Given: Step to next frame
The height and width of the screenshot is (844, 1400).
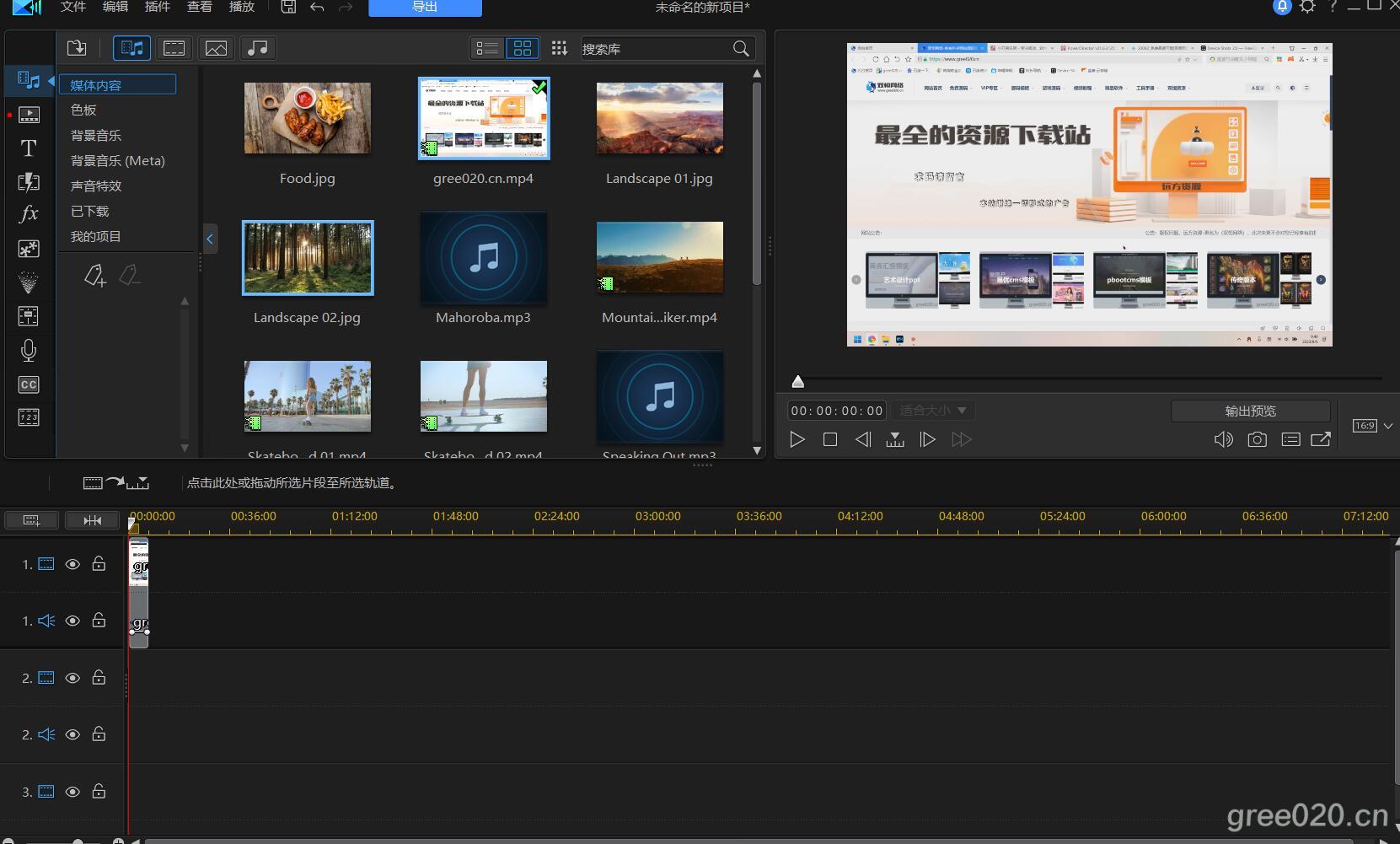Looking at the screenshot, I should [927, 439].
